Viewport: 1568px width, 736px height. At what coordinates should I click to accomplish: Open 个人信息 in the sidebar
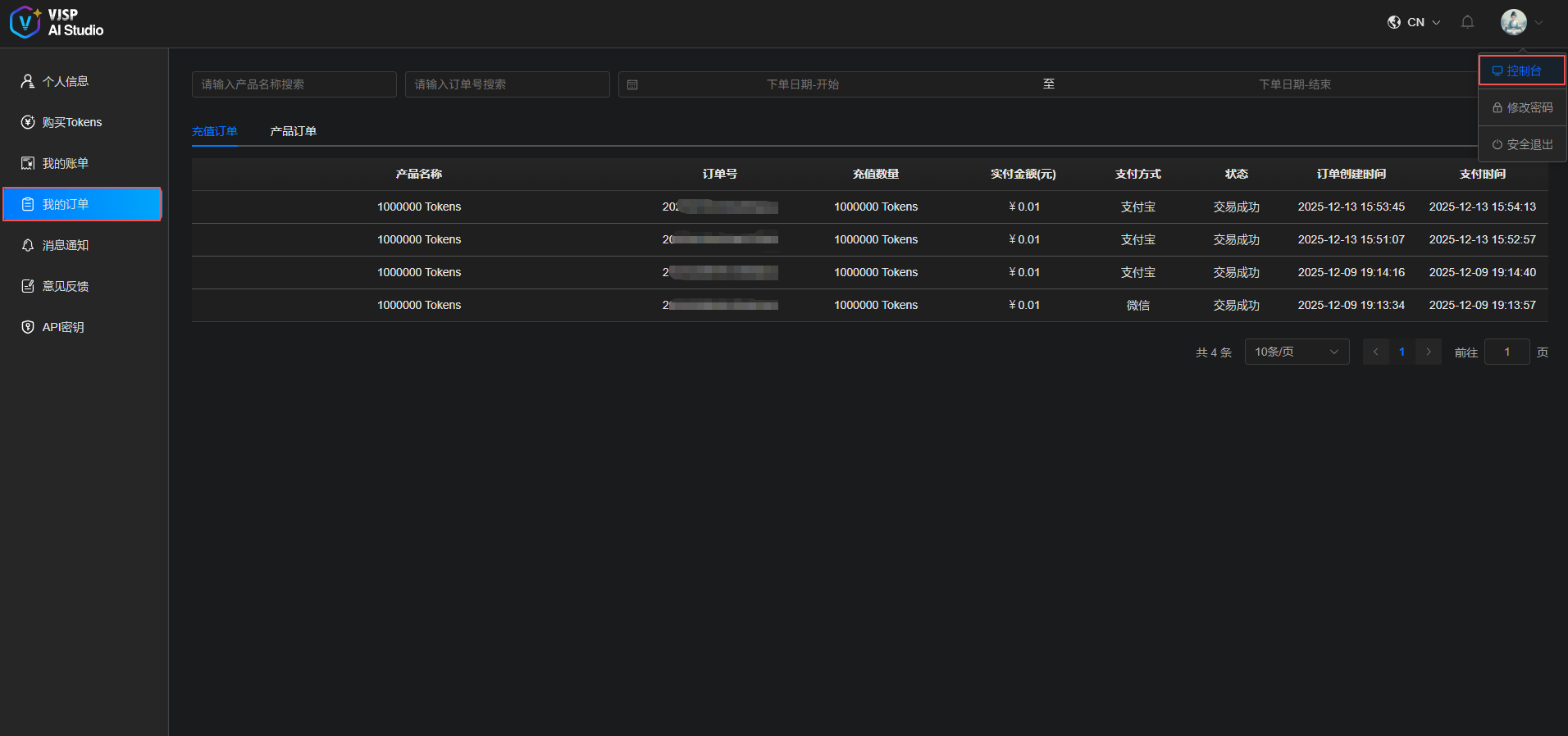[x=66, y=81]
